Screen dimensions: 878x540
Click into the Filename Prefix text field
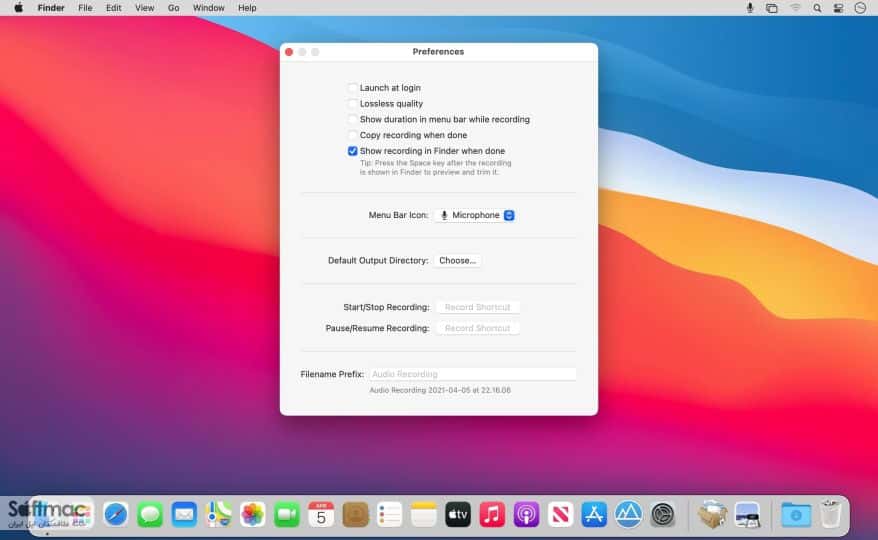(472, 374)
